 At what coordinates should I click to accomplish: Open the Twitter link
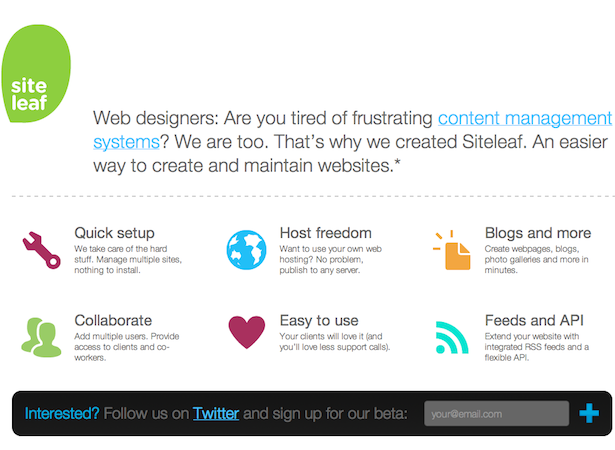coord(216,414)
